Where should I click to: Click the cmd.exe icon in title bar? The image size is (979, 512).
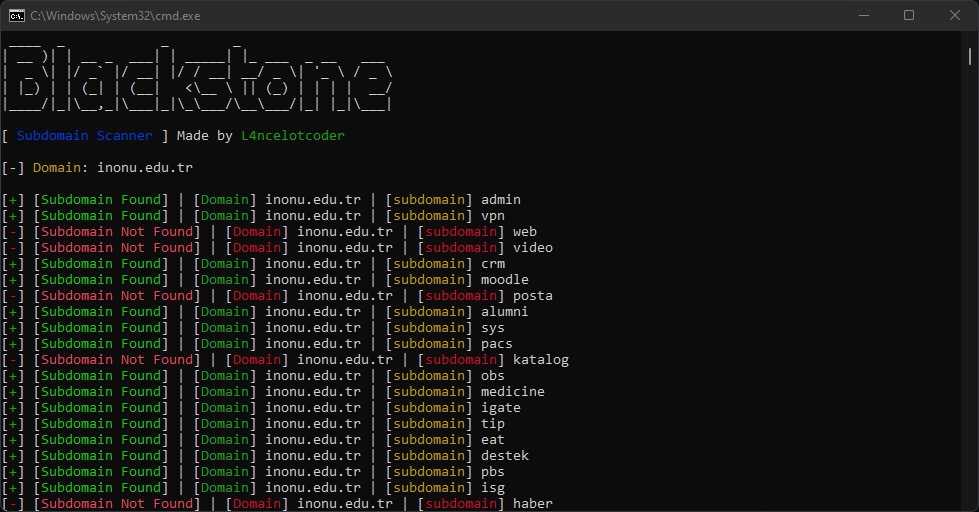tap(17, 16)
